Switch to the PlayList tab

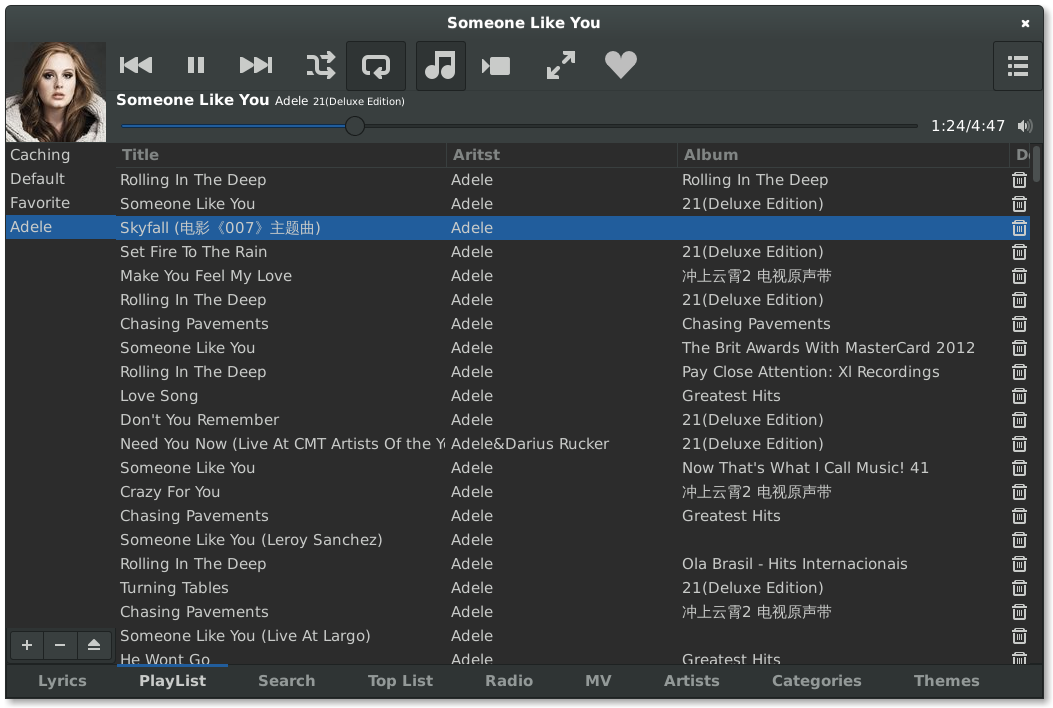pyautogui.click(x=173, y=680)
